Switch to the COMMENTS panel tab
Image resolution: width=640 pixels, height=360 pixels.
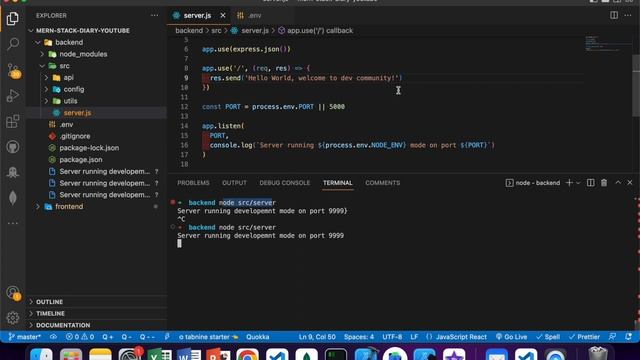tap(382, 183)
